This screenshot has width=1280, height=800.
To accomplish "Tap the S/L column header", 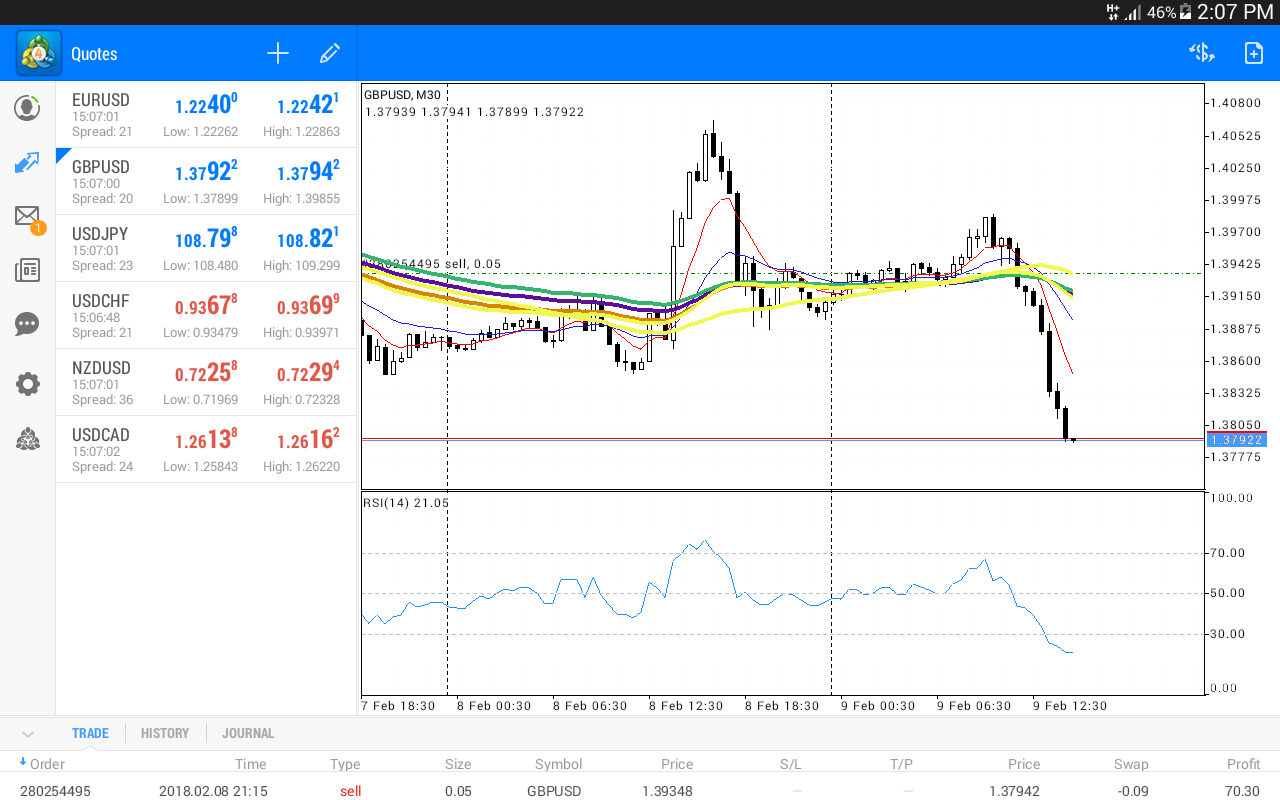I will (791, 764).
